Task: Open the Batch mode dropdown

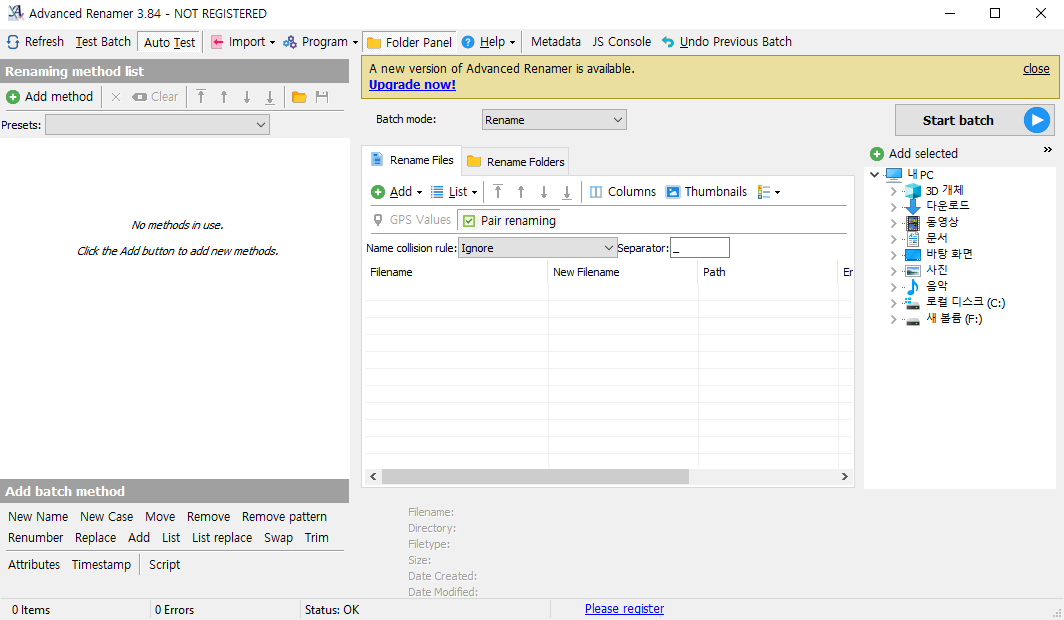Action: pyautogui.click(x=554, y=120)
